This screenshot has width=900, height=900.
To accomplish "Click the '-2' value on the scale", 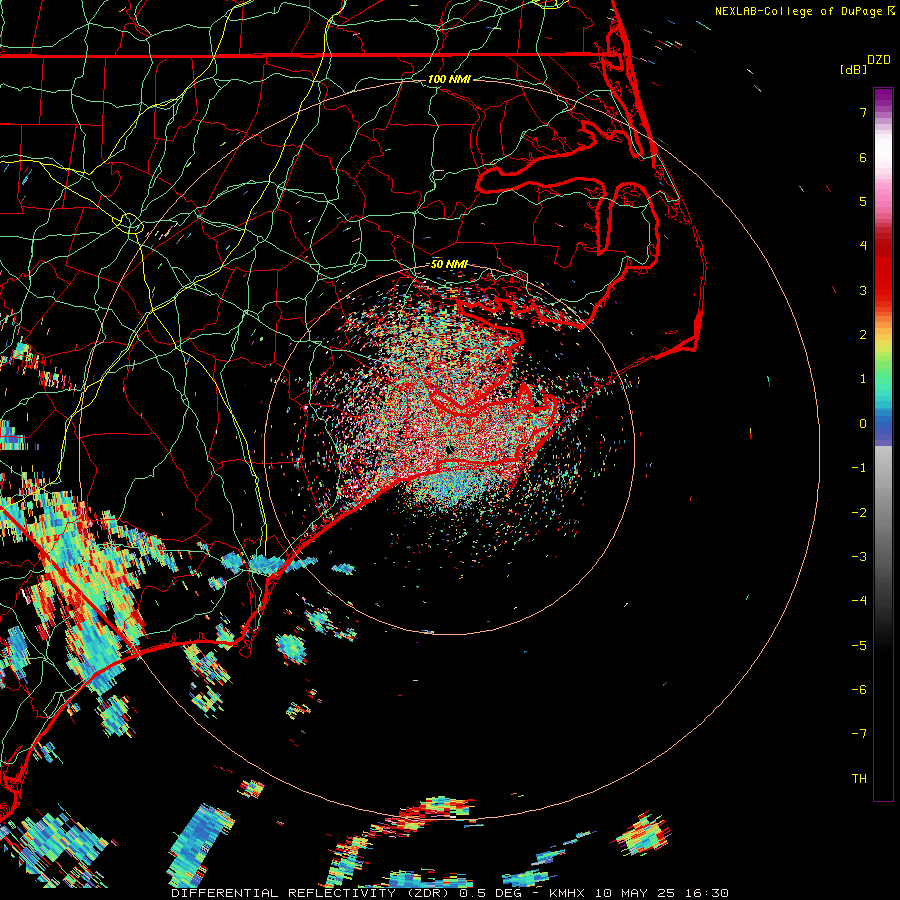I will point(859,513).
